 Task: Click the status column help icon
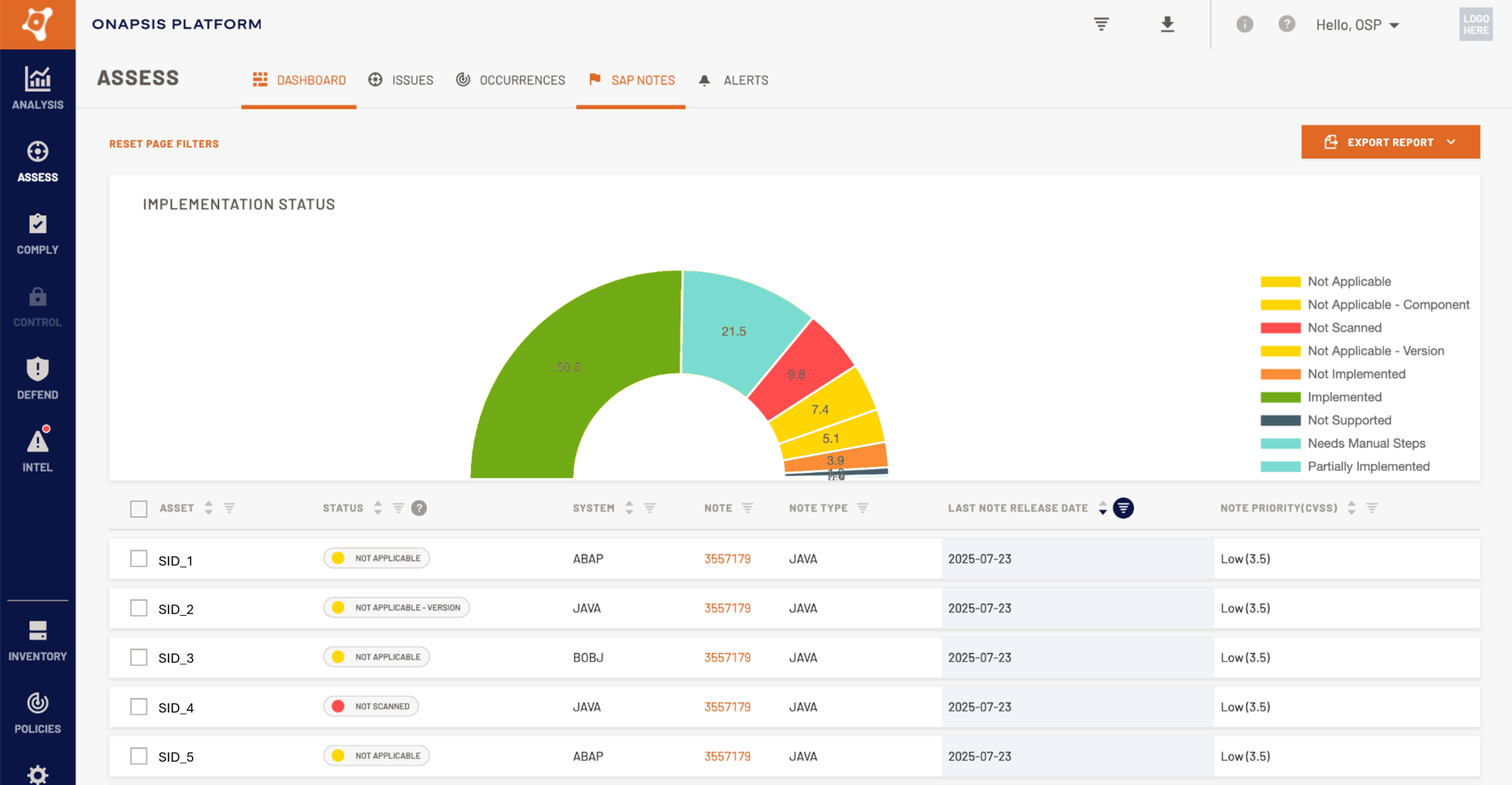pos(419,508)
